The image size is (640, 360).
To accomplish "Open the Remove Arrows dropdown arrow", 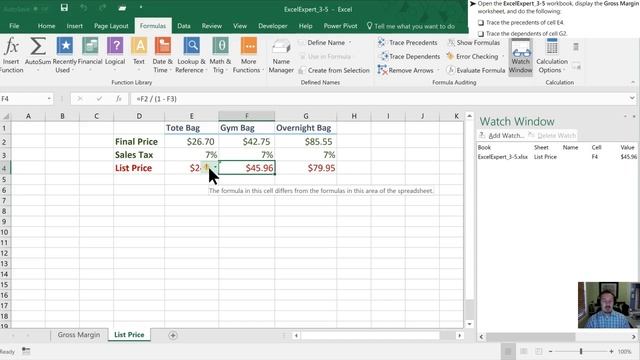I will (x=438, y=70).
